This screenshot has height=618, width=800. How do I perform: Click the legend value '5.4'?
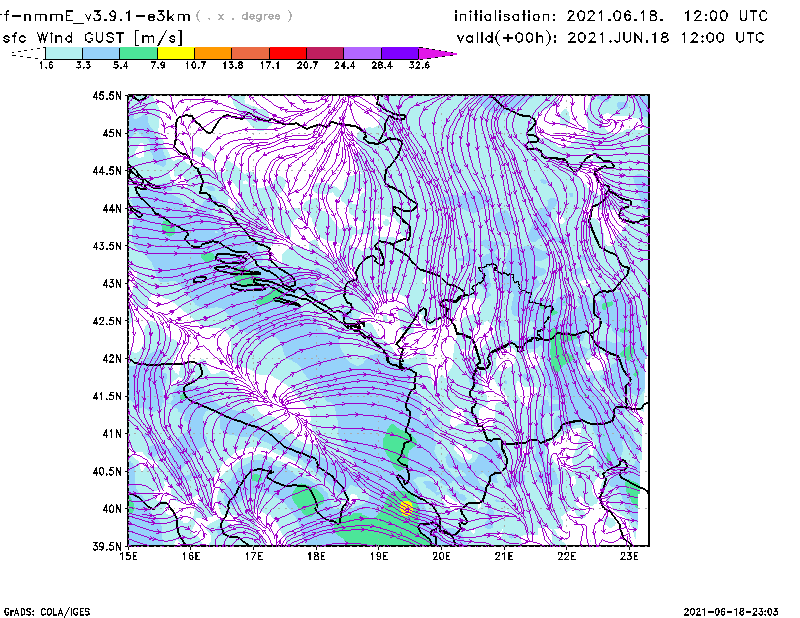(x=120, y=65)
